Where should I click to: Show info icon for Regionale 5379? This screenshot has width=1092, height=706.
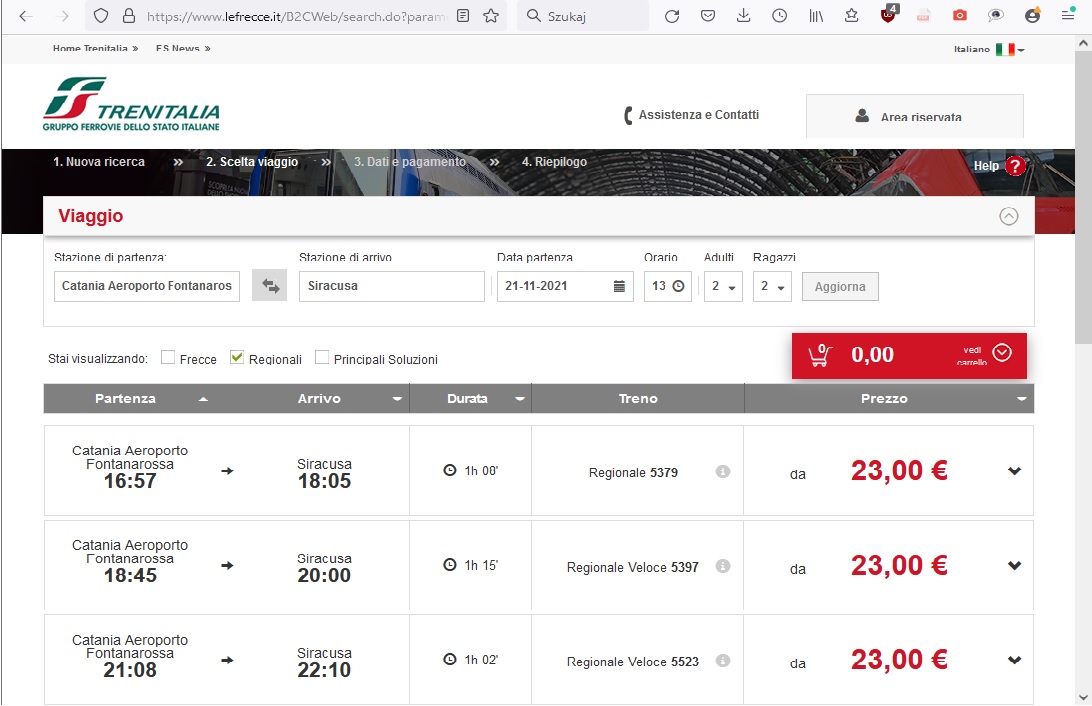[x=723, y=471]
